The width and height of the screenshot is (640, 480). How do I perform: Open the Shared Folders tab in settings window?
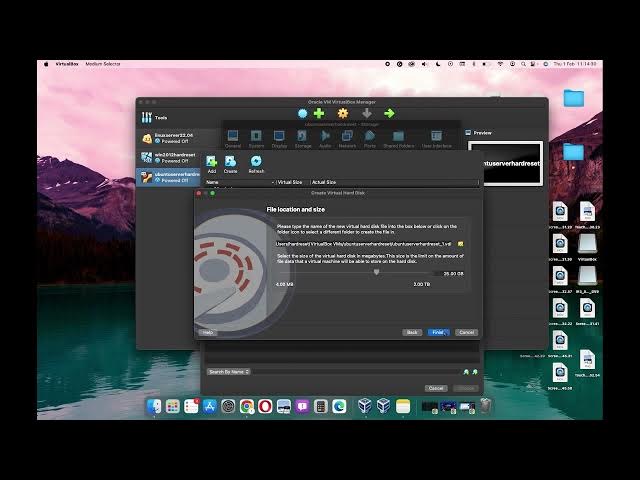[x=398, y=139]
